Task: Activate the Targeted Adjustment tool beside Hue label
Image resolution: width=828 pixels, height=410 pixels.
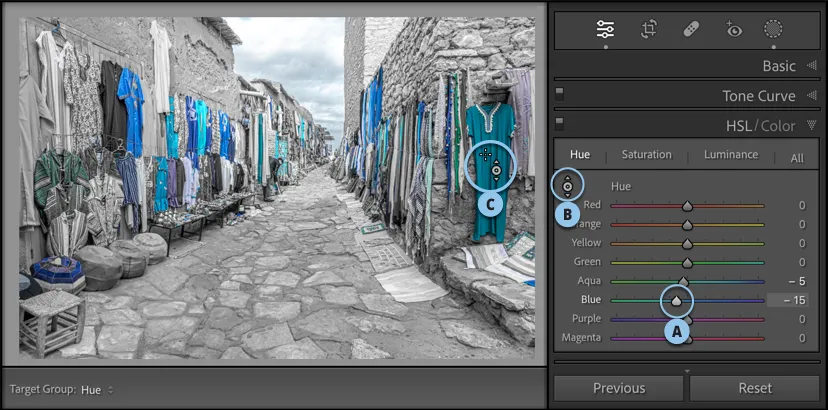Action: pyautogui.click(x=567, y=186)
